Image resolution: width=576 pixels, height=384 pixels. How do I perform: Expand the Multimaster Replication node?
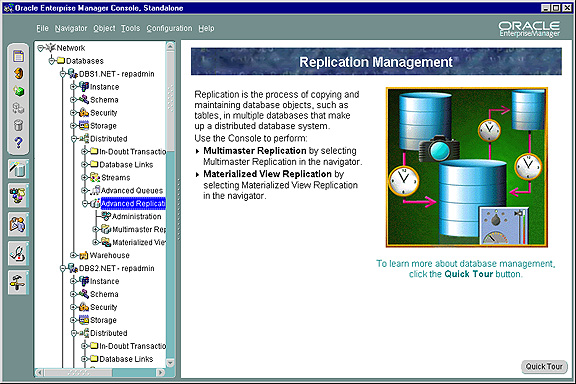pos(96,229)
